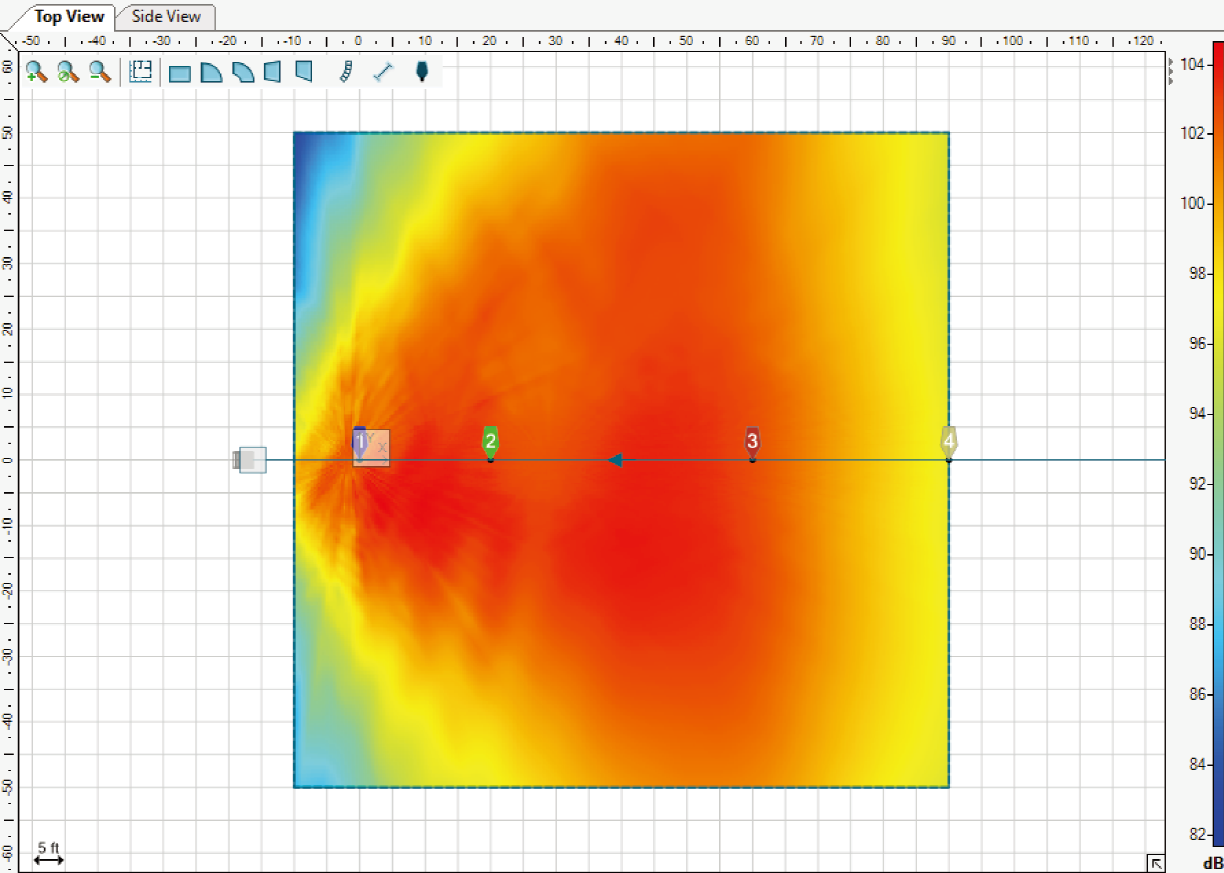Image resolution: width=1224 pixels, height=873 pixels.
Task: Select microphone marker 3 on axis
Action: point(752,443)
